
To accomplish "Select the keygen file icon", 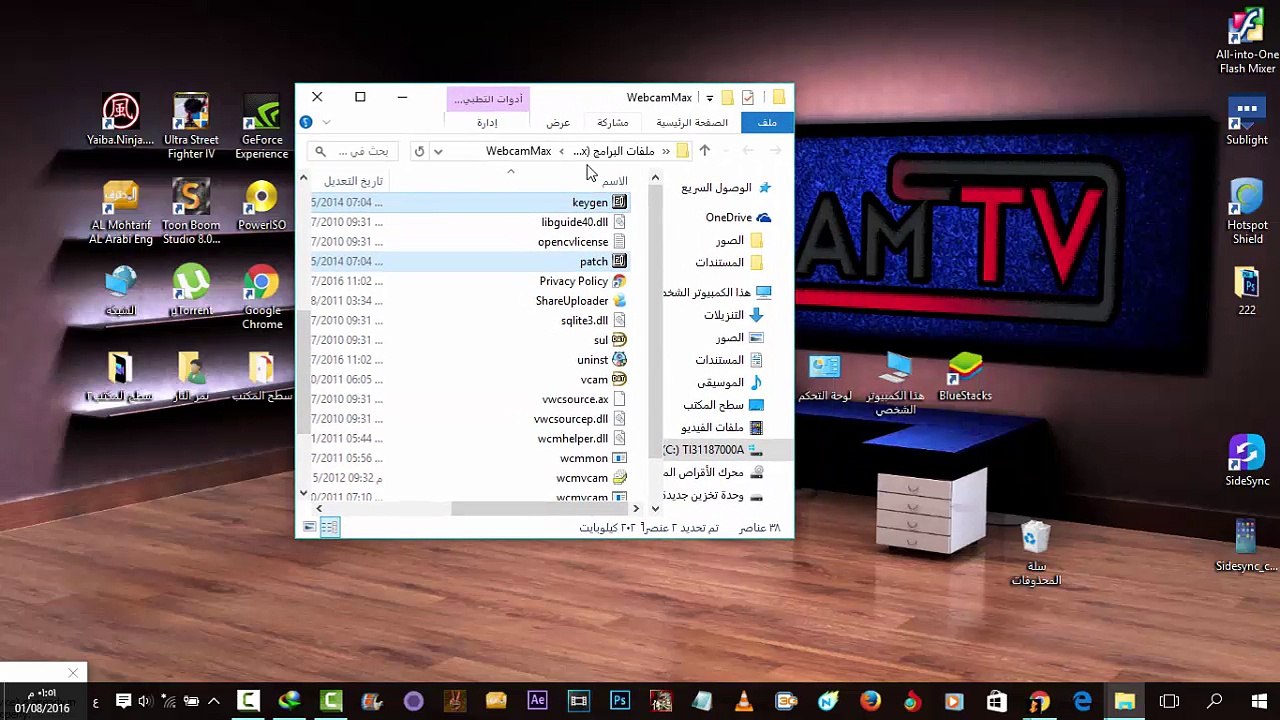I will click(619, 202).
